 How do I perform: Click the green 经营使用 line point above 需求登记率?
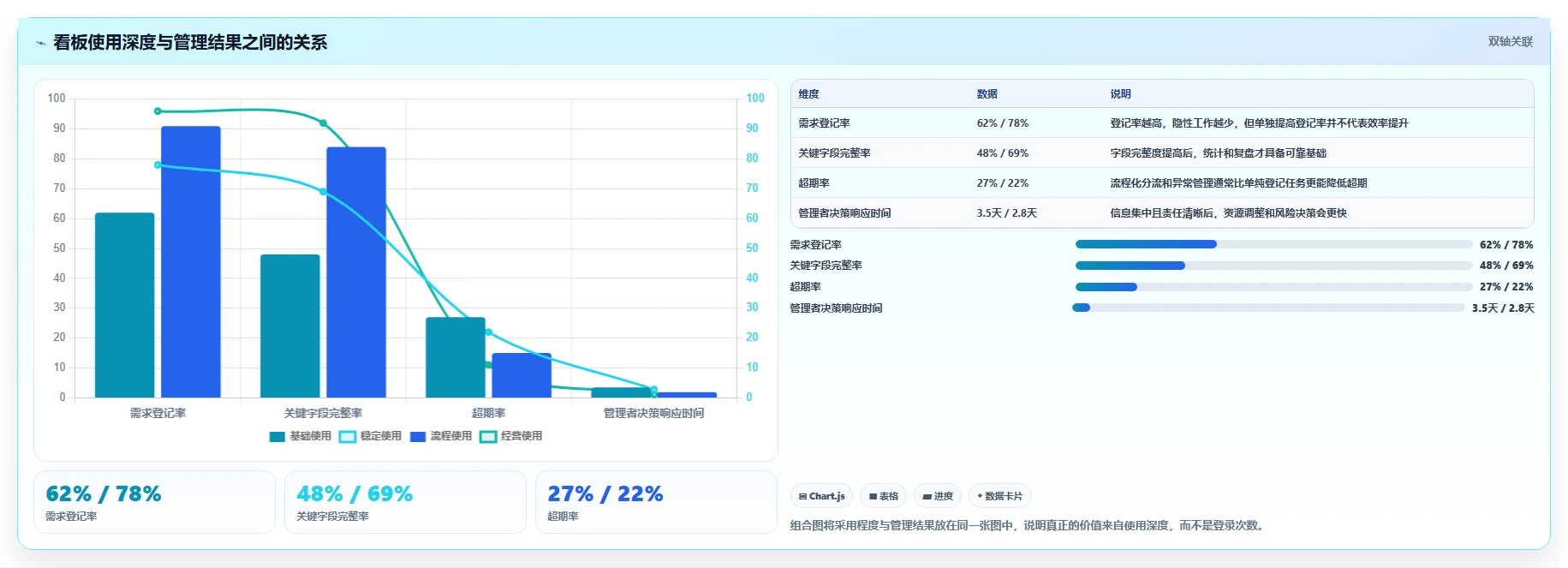click(158, 111)
